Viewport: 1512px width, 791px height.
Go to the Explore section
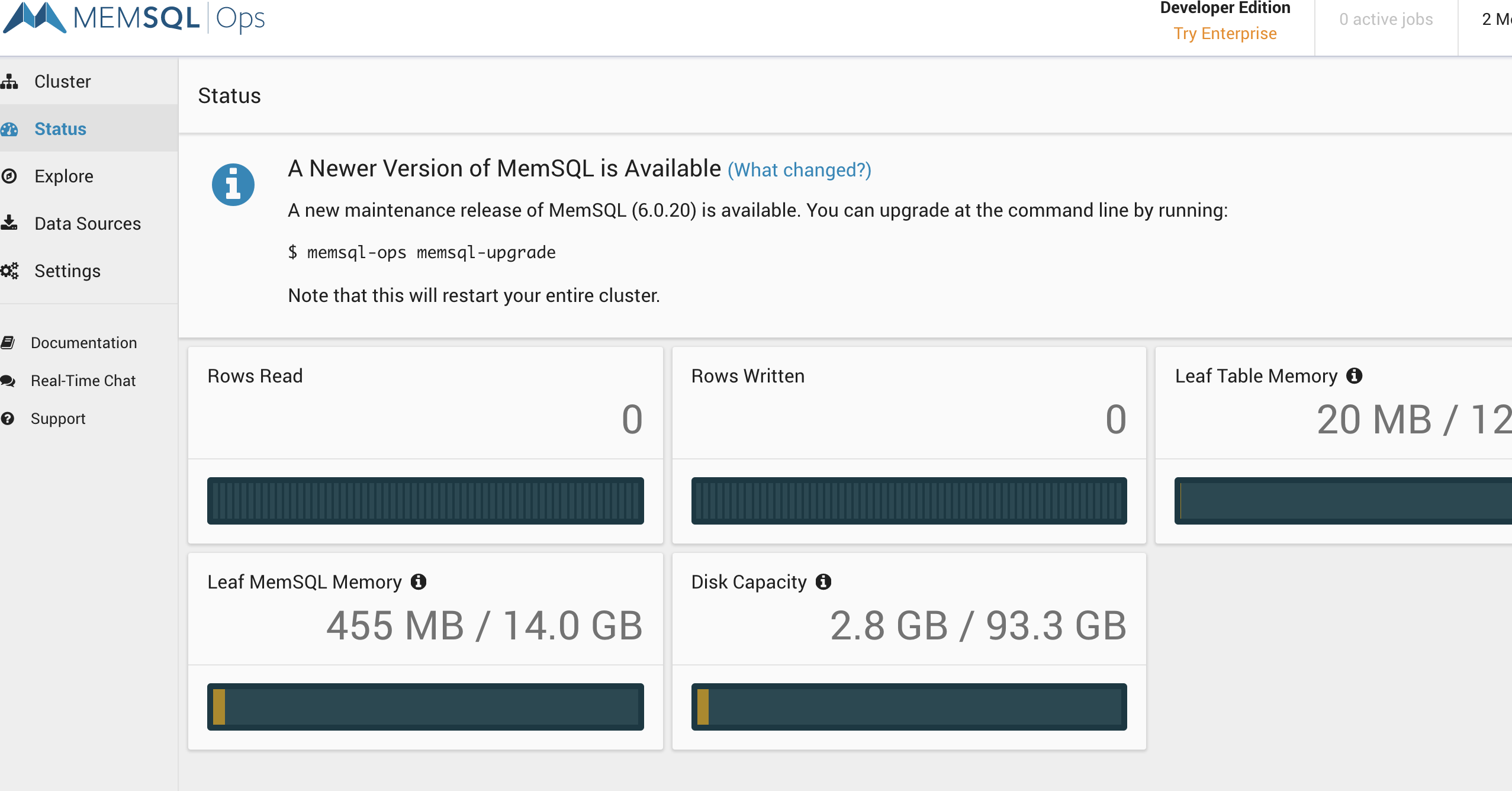pyautogui.click(x=89, y=176)
